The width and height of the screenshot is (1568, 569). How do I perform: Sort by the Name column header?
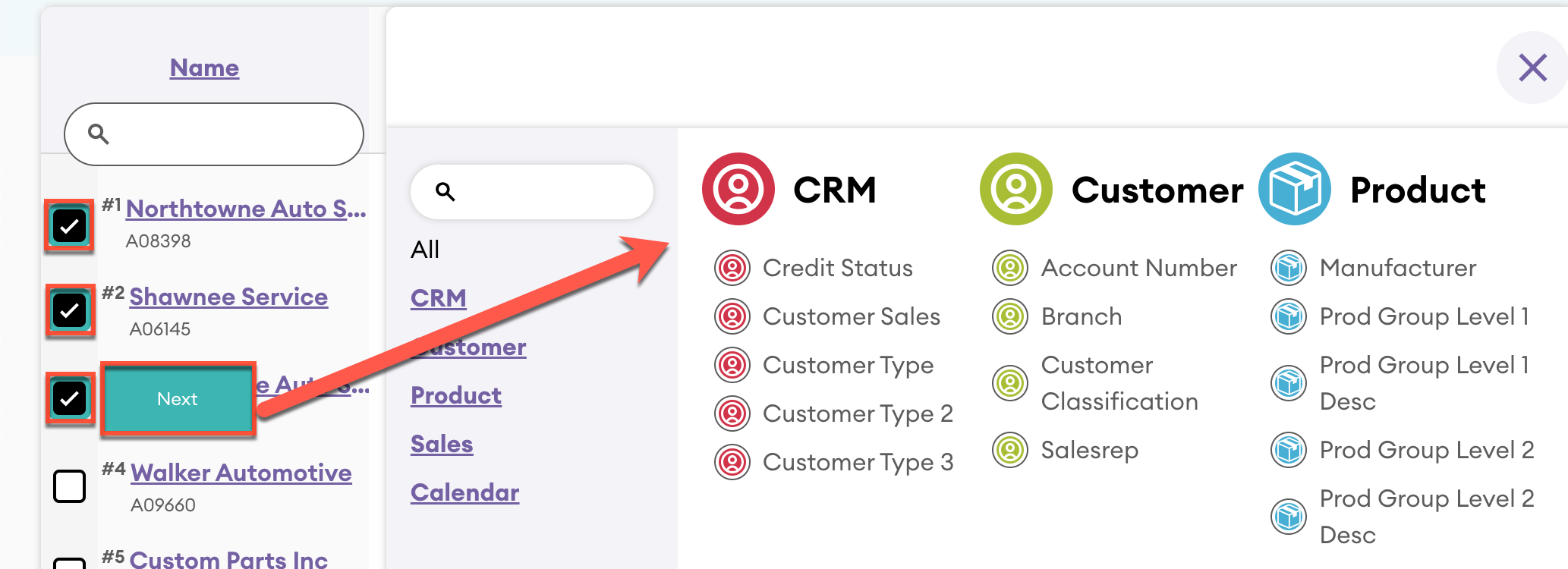click(x=204, y=68)
